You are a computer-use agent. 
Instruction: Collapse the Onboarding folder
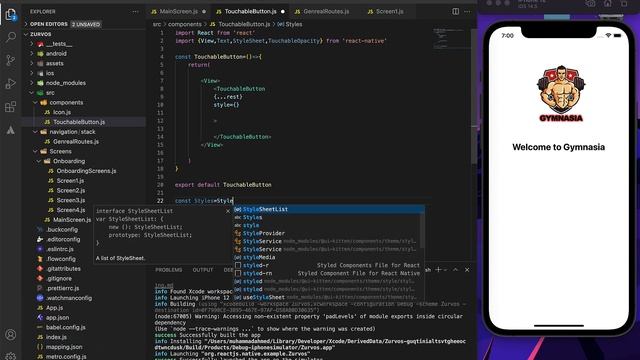[69, 161]
